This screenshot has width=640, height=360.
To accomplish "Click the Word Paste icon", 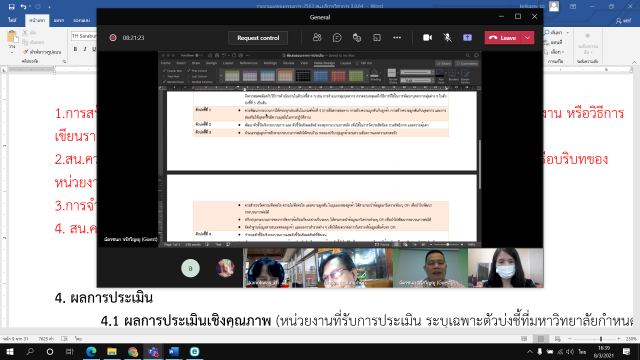I will (x=12, y=37).
